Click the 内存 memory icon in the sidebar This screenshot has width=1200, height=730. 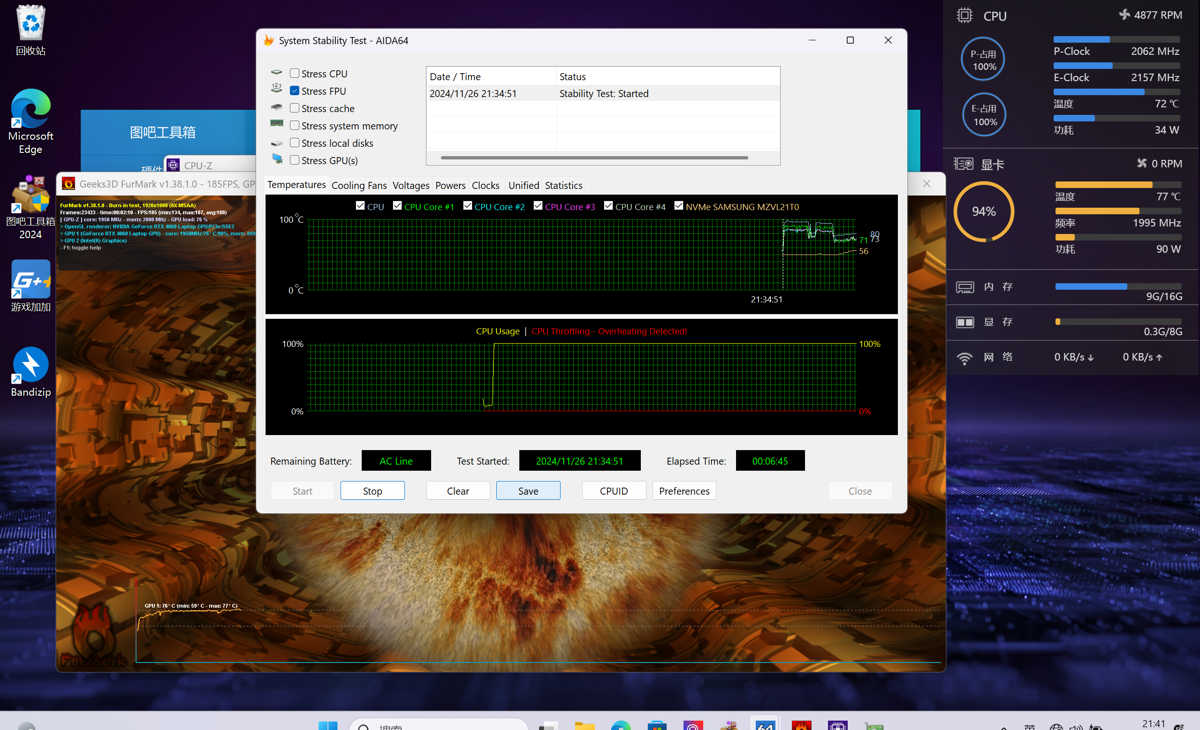coord(965,287)
